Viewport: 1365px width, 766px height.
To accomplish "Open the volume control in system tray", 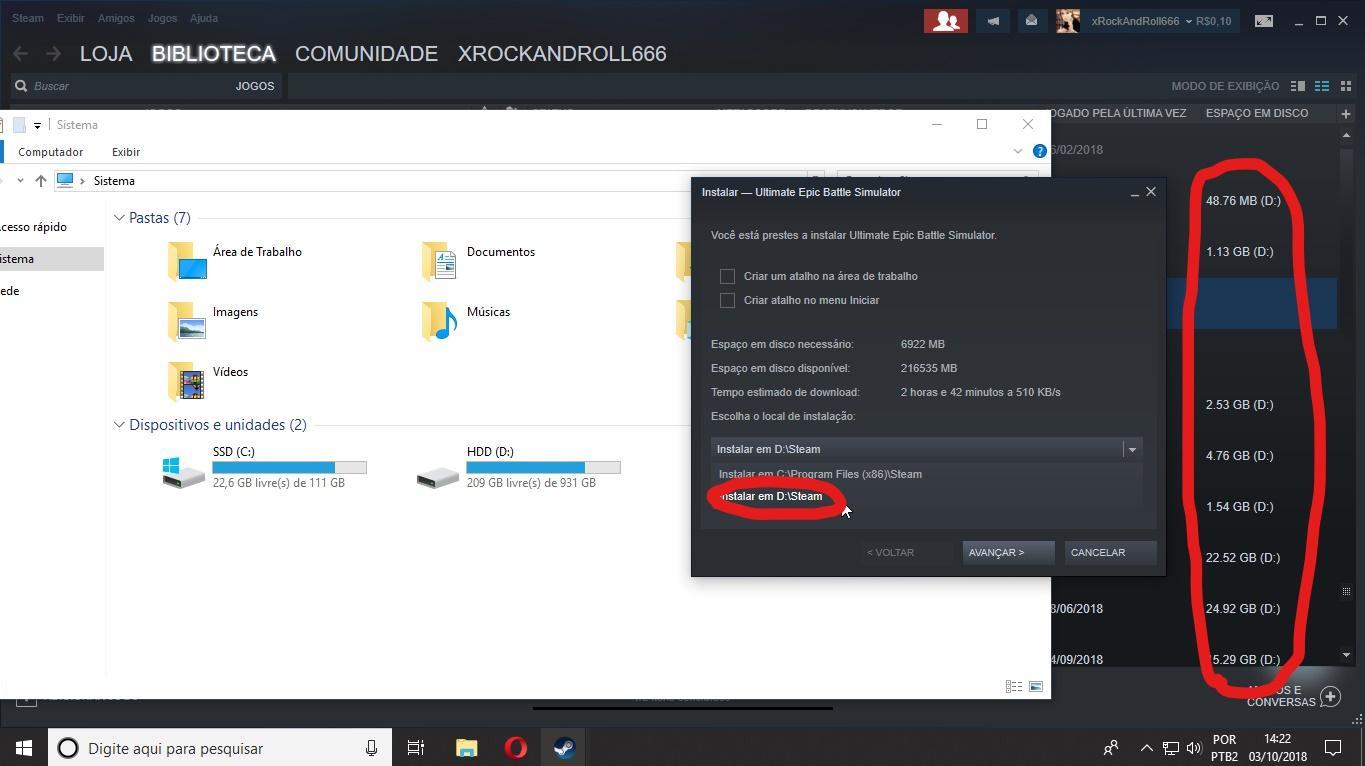I will pyautogui.click(x=1193, y=748).
